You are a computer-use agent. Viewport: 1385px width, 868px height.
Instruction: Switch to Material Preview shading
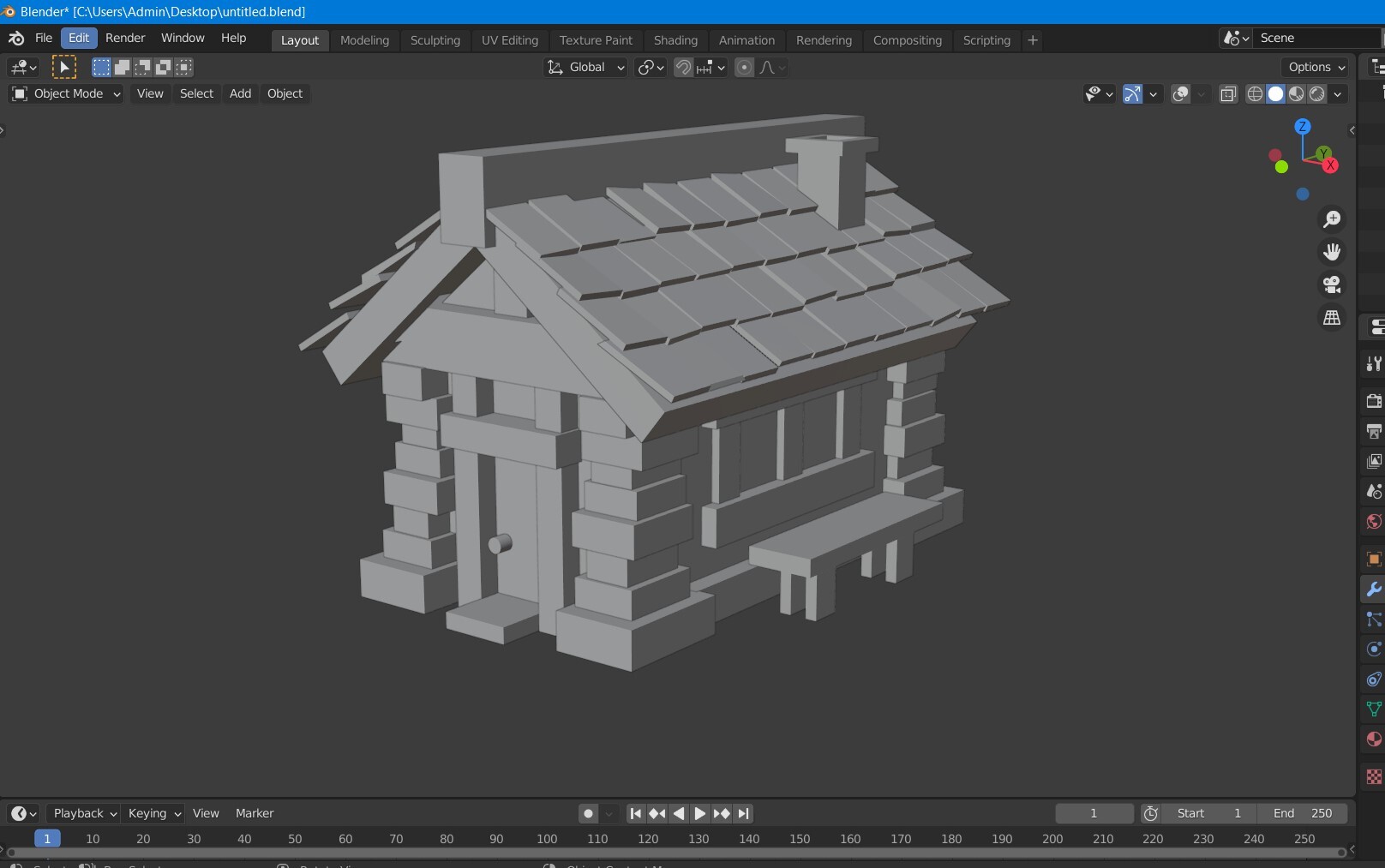(1296, 94)
